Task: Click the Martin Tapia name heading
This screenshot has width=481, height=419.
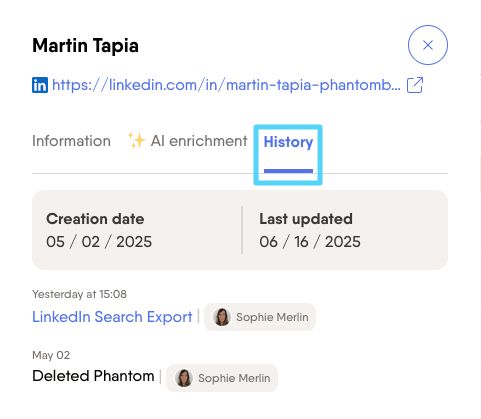Action: tap(85, 46)
